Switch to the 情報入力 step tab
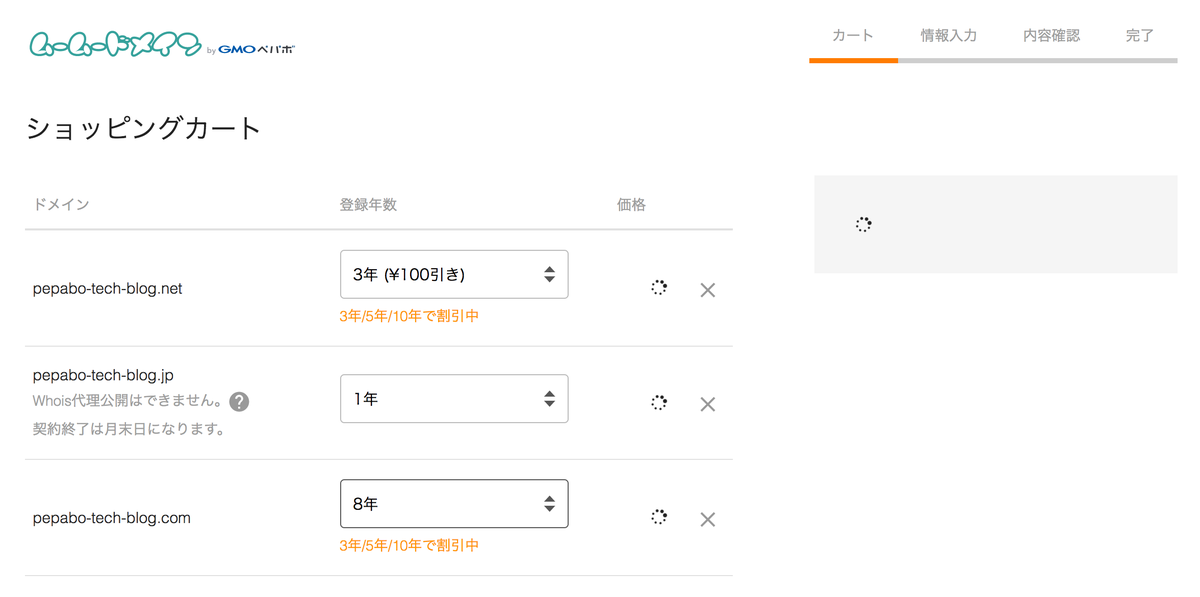Image resolution: width=1200 pixels, height=597 pixels. (948, 33)
